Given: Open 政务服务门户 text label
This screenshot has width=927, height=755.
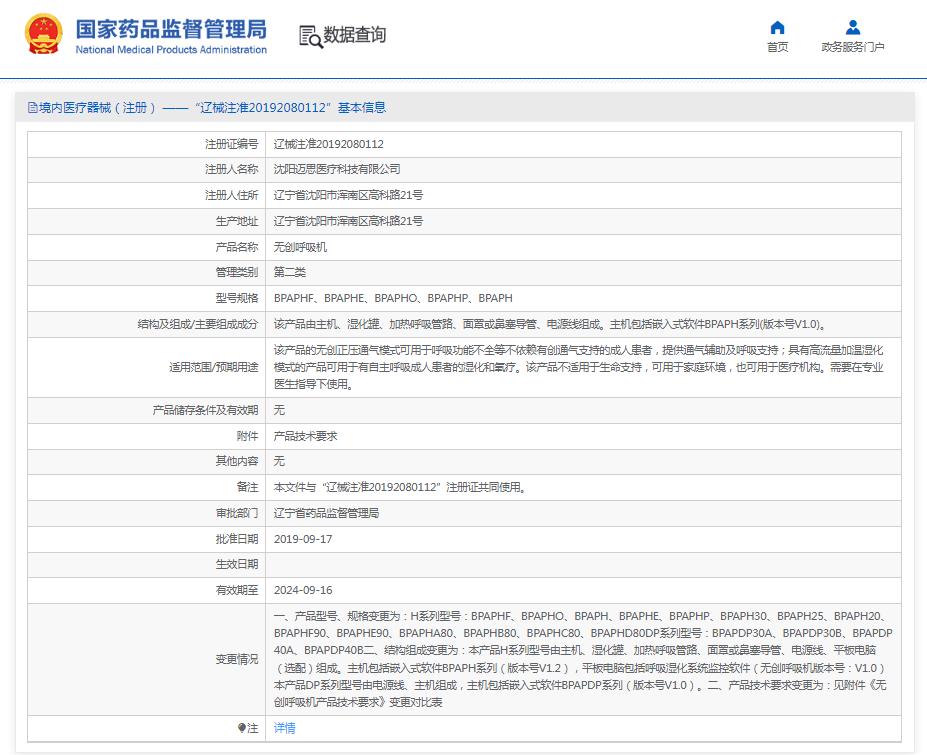Looking at the screenshot, I should coord(852,47).
